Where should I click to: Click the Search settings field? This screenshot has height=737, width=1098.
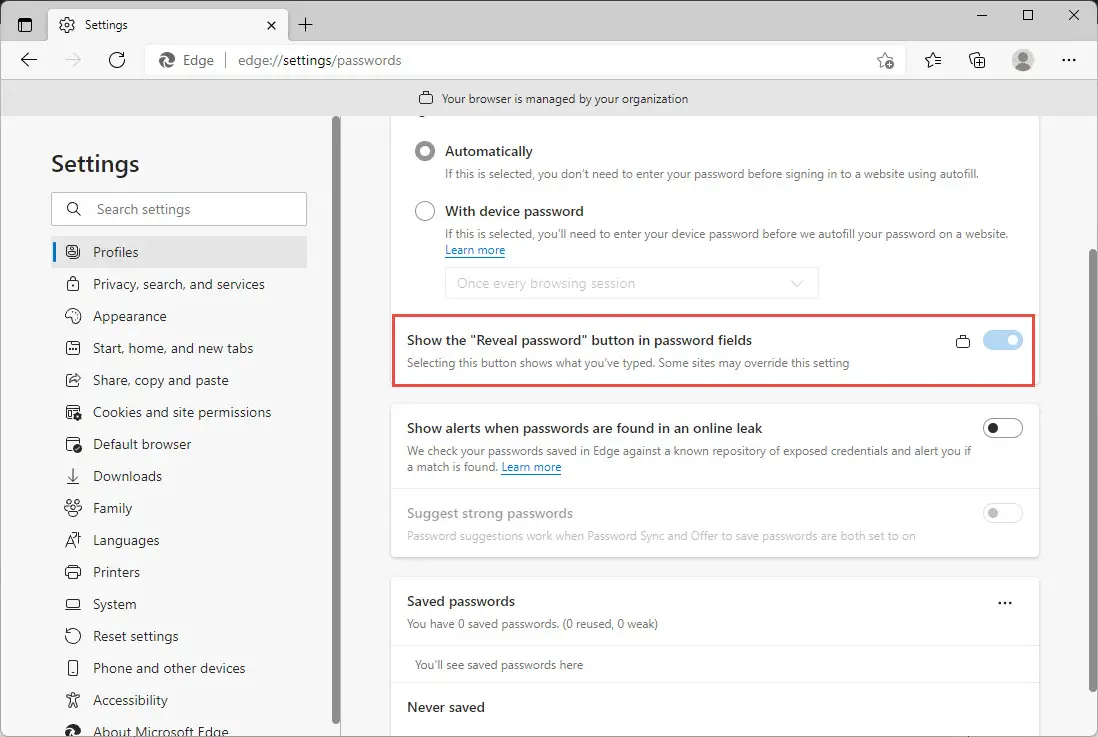(179, 209)
